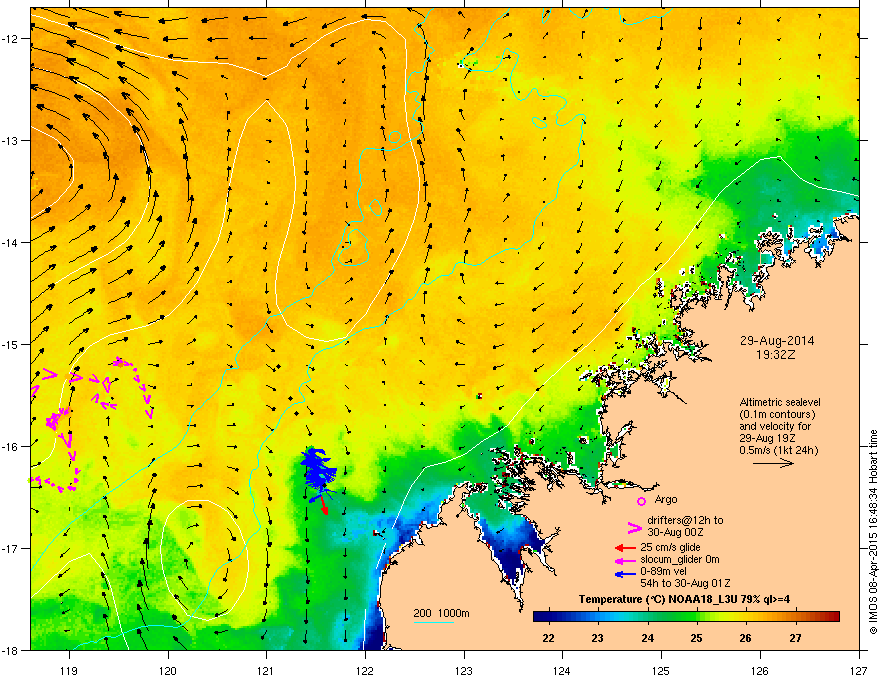Click the black 0.5m/s velocity scale arrow
This screenshot has width=880, height=680.
pos(773,463)
